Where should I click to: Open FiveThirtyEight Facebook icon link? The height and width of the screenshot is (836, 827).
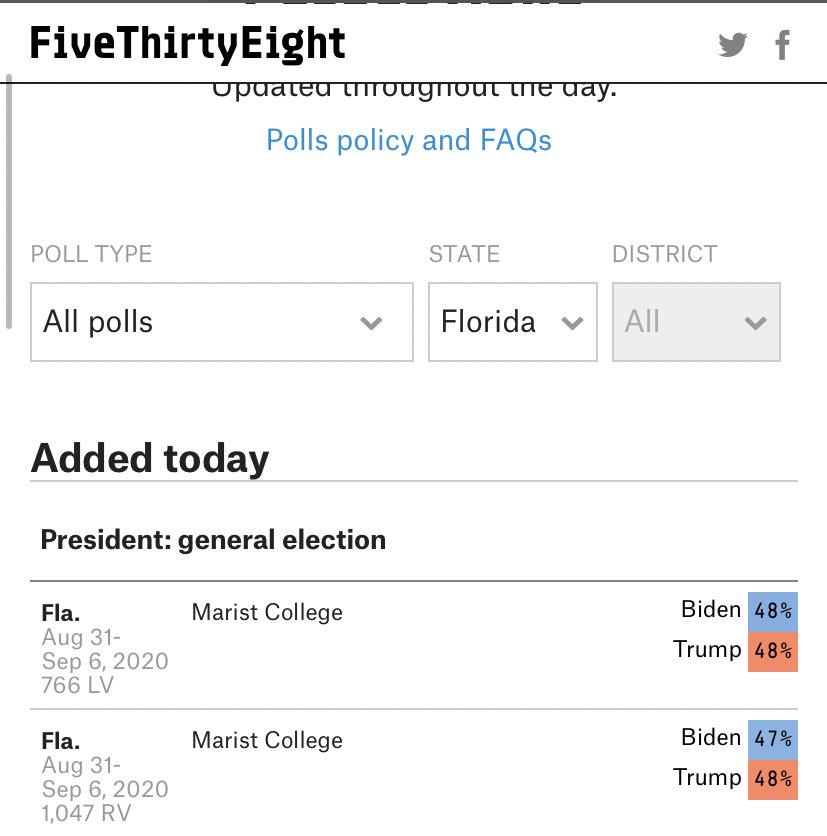click(x=783, y=45)
